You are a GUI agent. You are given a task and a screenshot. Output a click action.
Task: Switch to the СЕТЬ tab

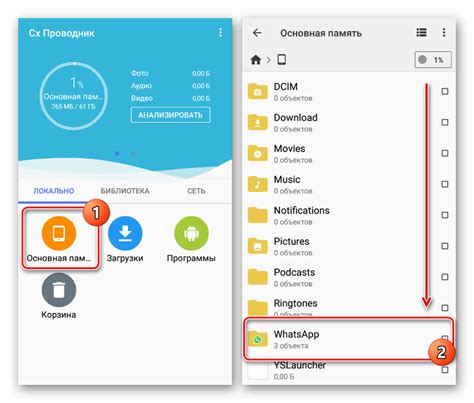click(x=196, y=191)
